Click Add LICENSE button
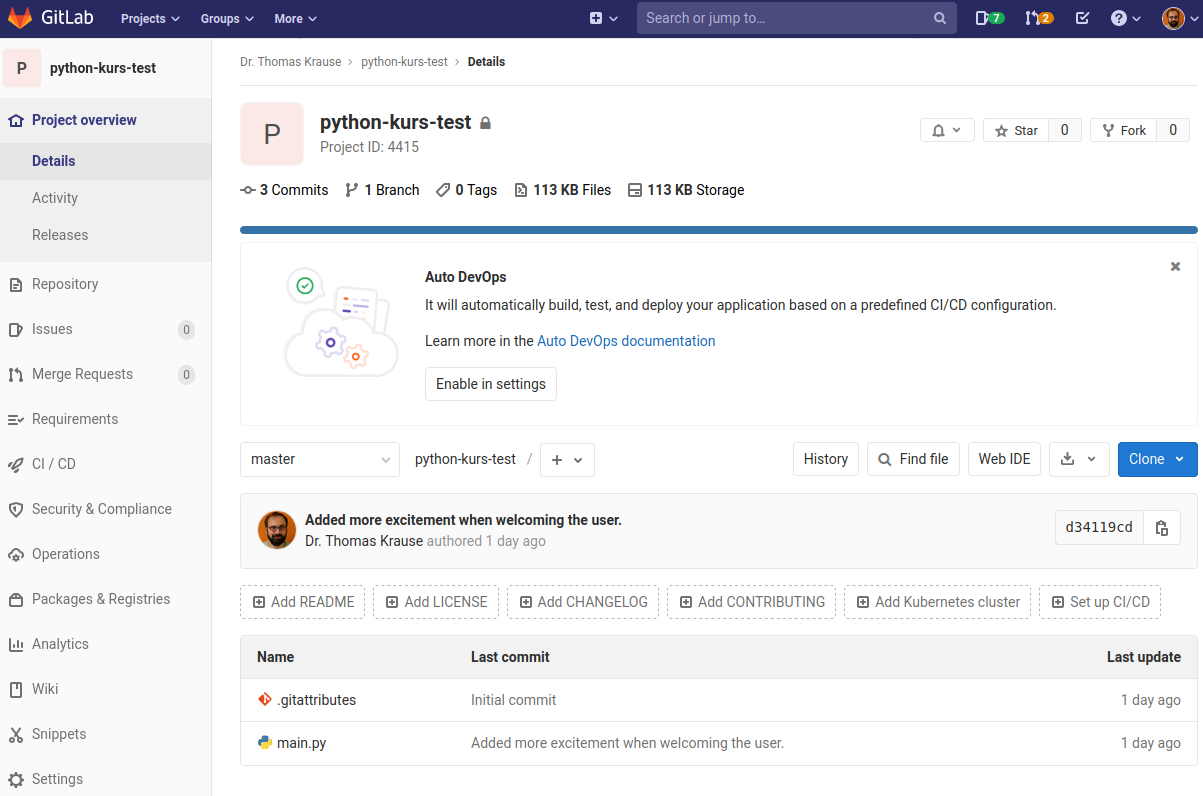 pos(436,602)
